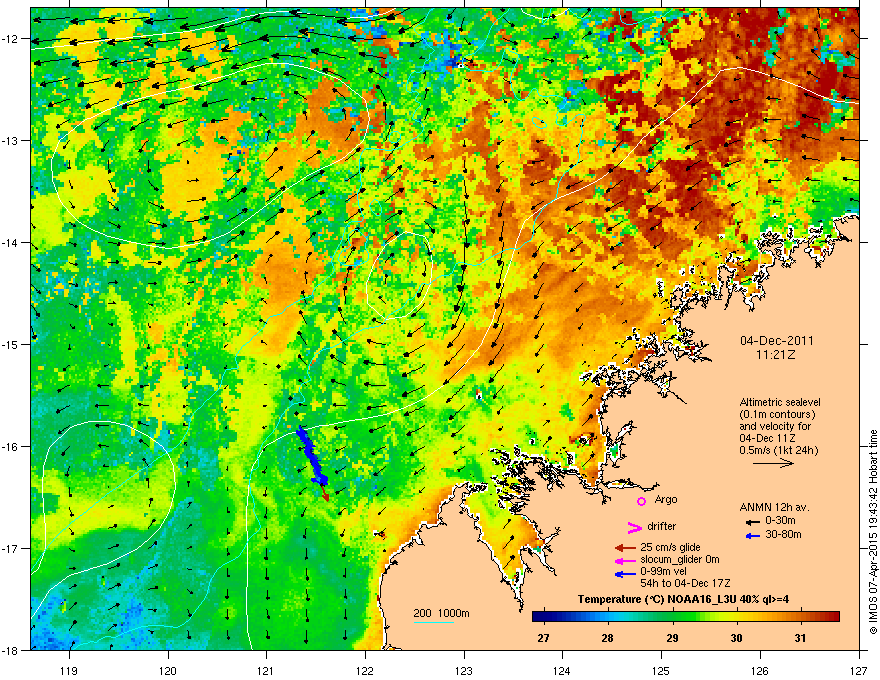Click the date text 04-Dec-2011
This screenshot has height=680, width=880.
777,341
